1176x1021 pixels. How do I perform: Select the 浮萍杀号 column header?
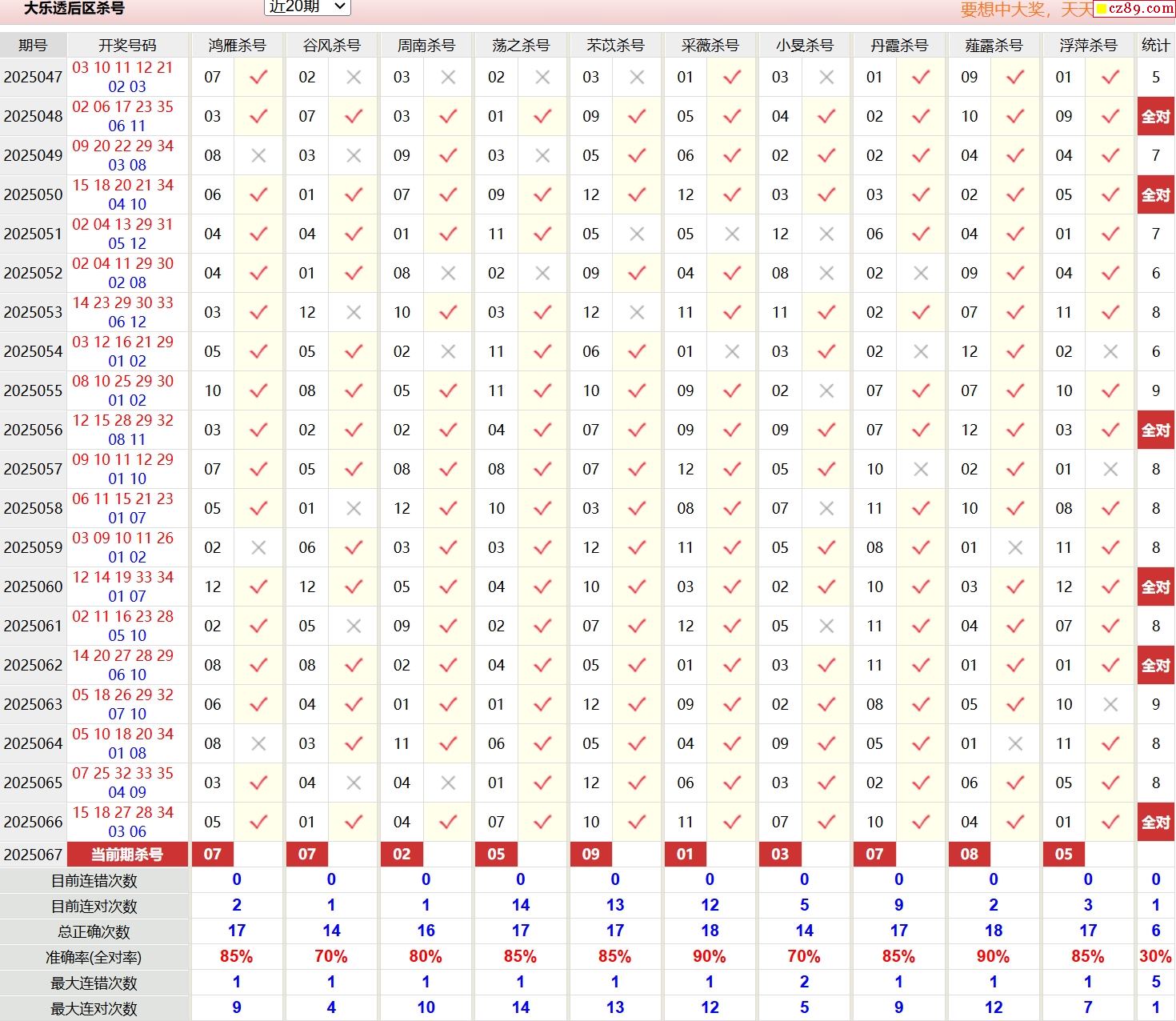point(1088,46)
